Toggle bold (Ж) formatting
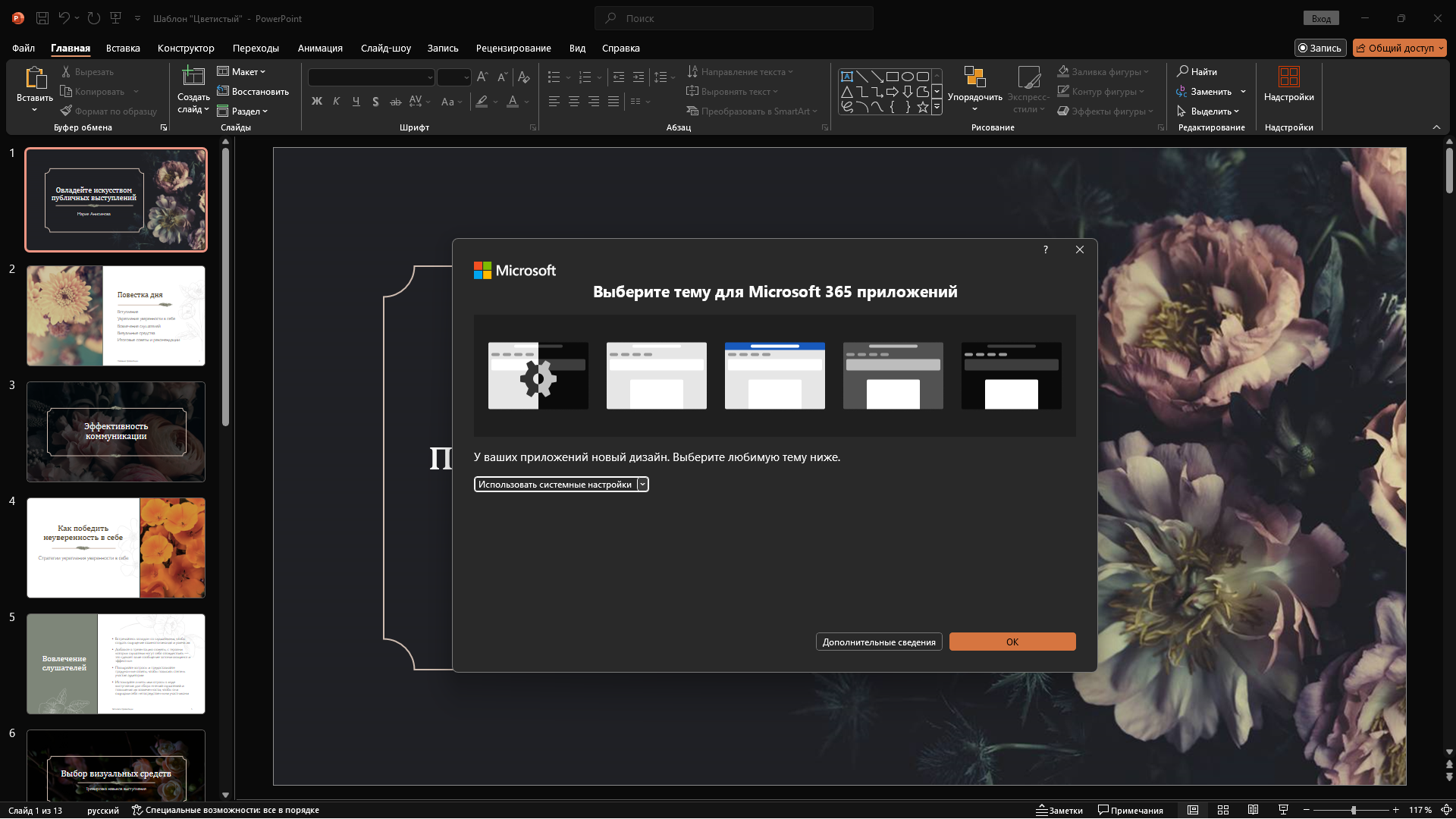This screenshot has width=1456, height=819. 317,102
